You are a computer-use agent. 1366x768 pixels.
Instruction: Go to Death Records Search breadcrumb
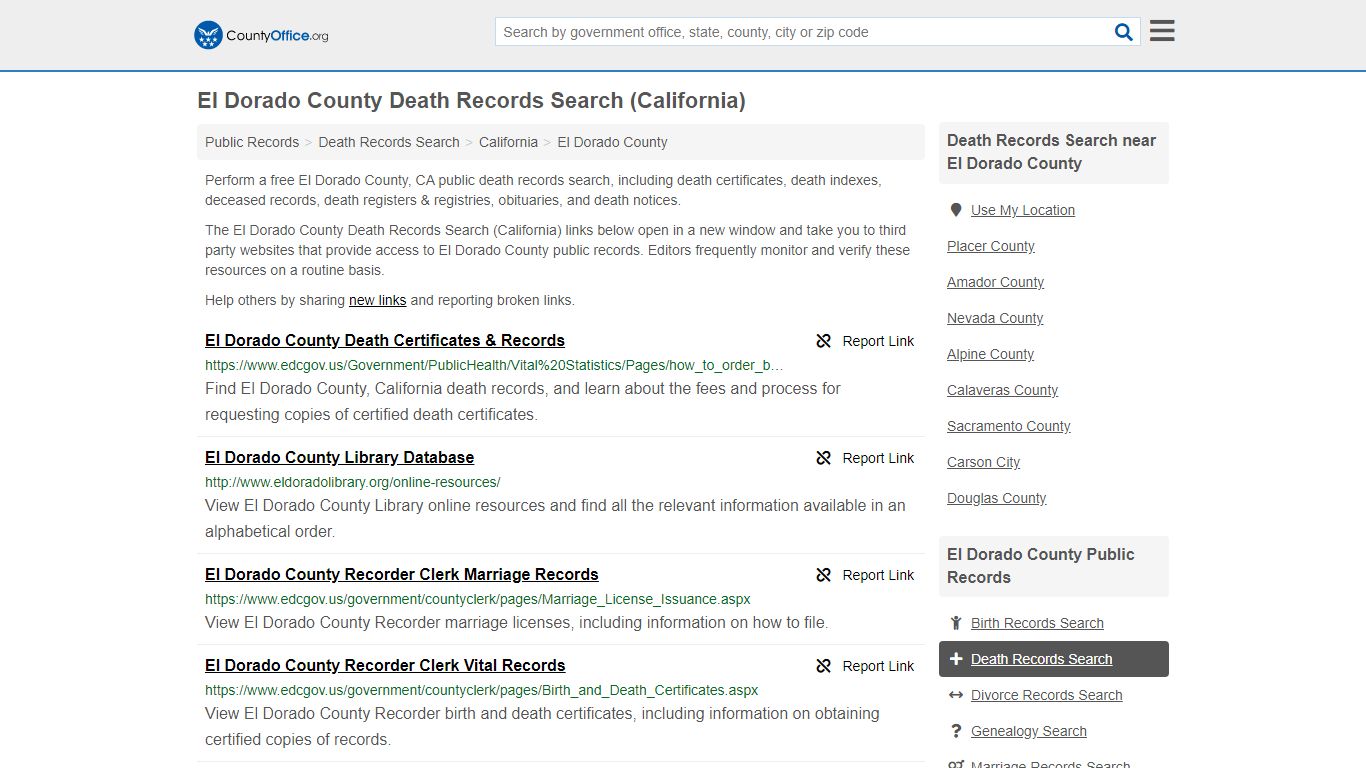pyautogui.click(x=389, y=142)
